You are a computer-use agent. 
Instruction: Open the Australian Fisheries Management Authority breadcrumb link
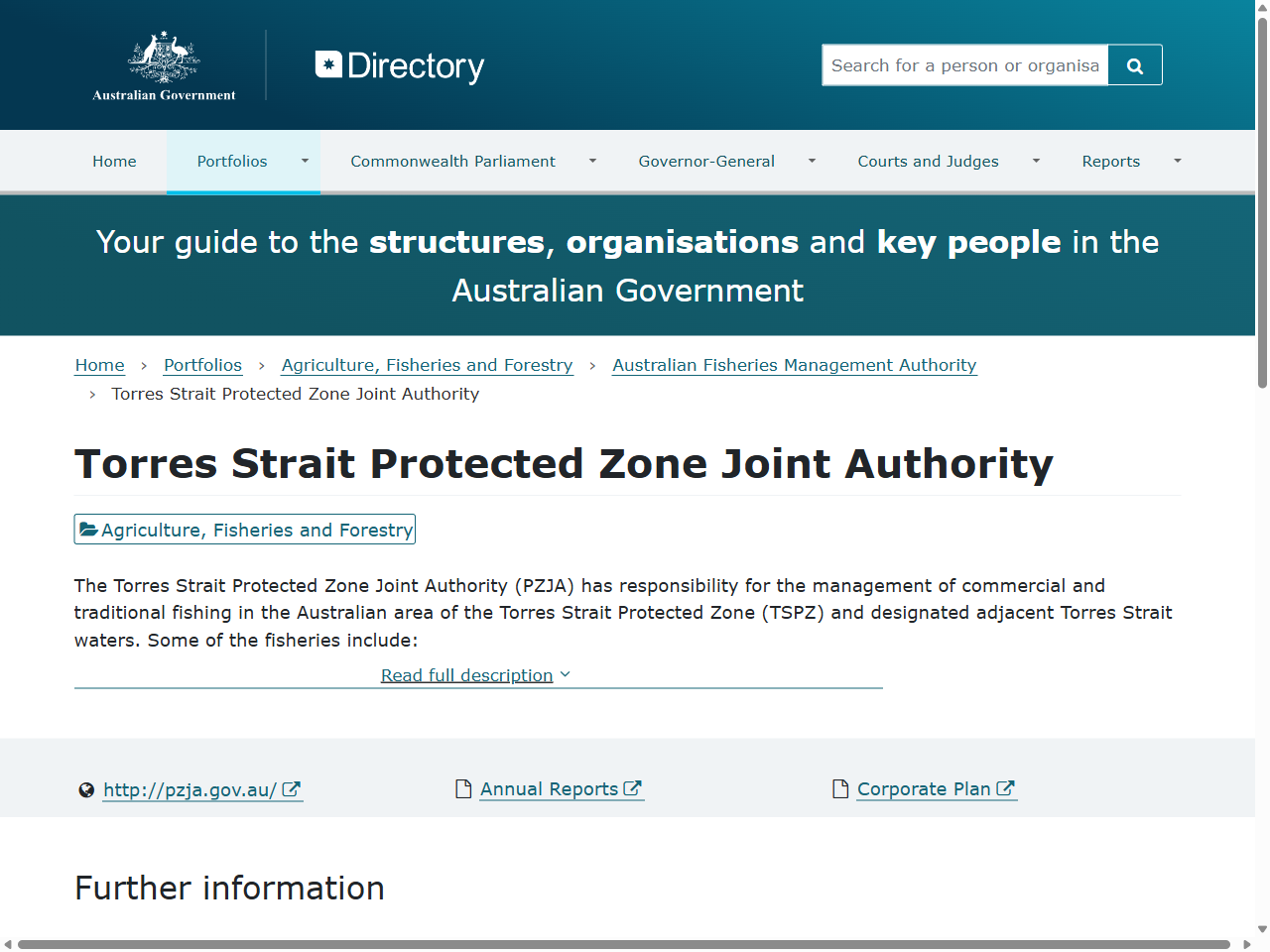click(794, 365)
